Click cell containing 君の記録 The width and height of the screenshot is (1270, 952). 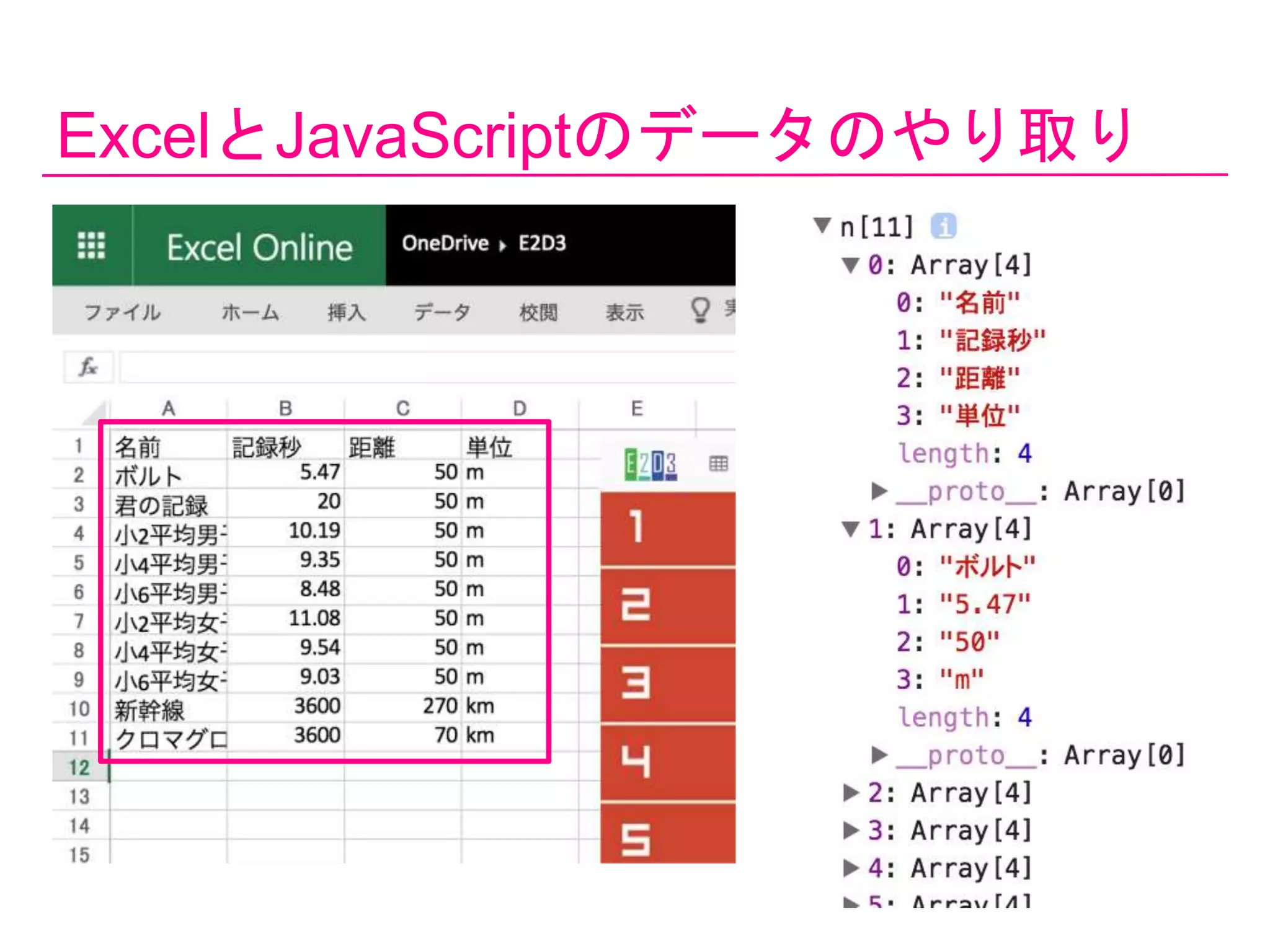169,504
